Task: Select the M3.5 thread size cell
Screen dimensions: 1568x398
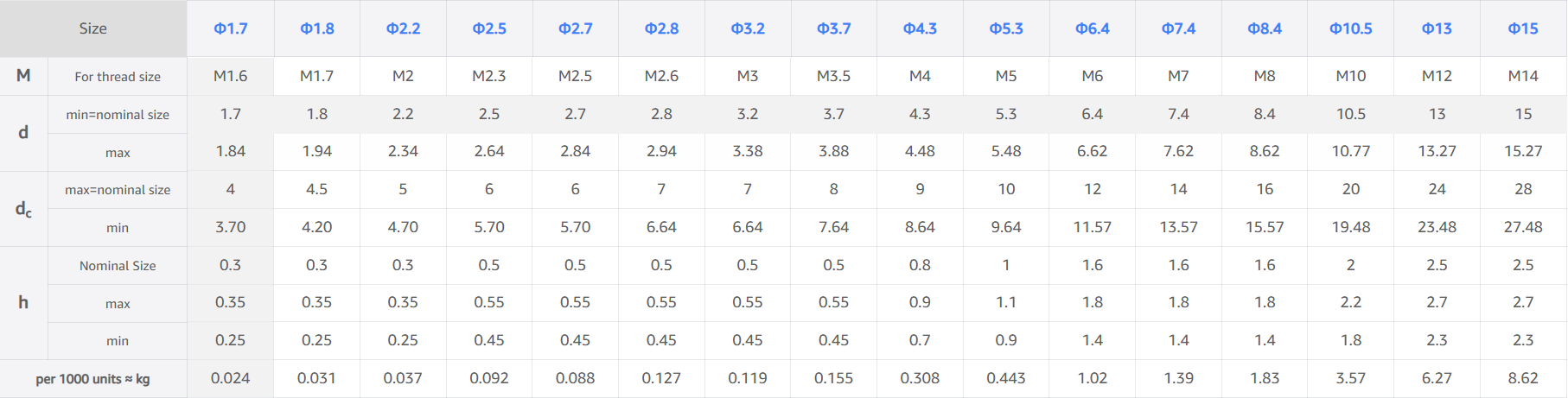Action: [834, 76]
